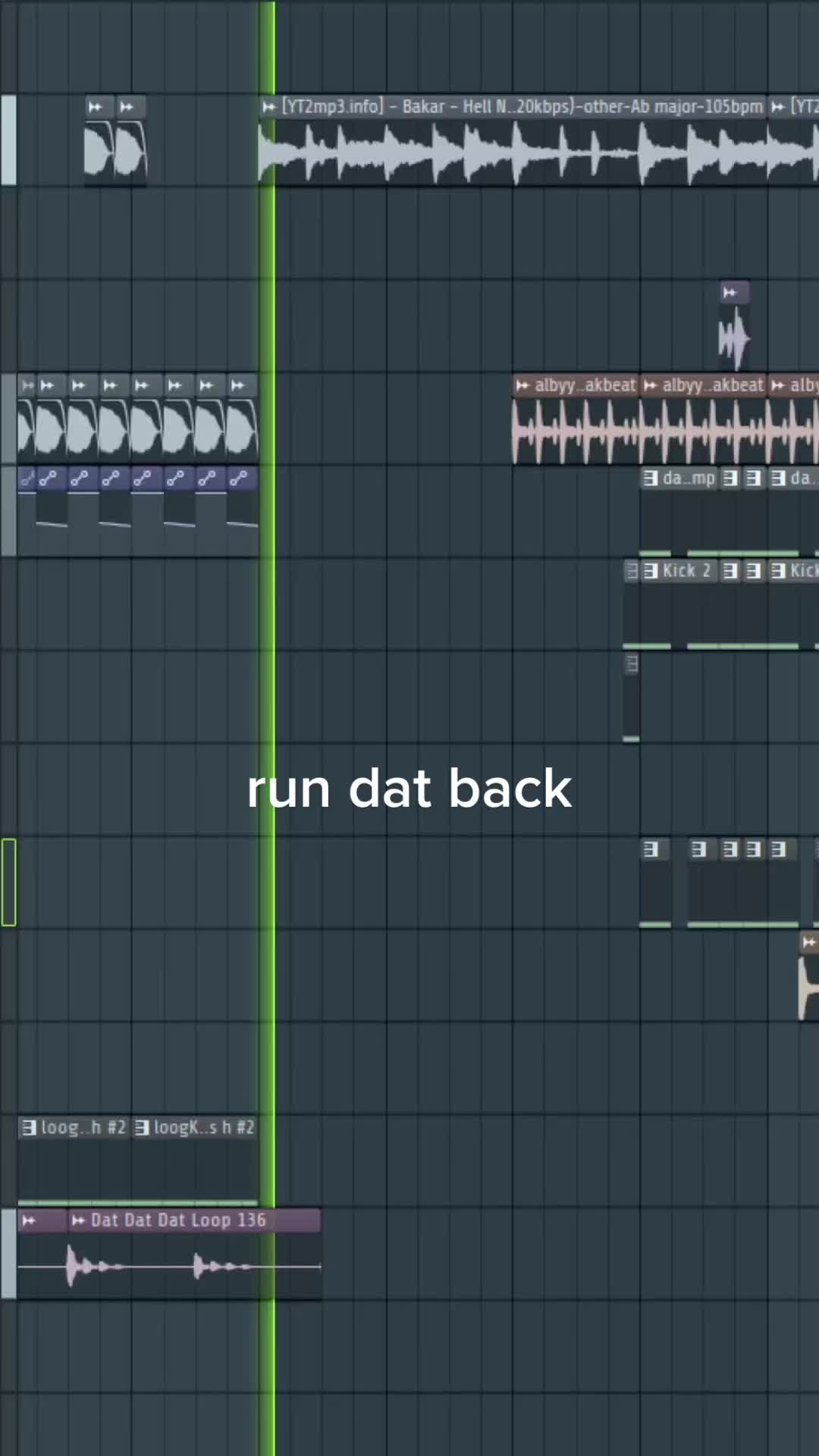Select the Kick 2 pattern label

(687, 570)
